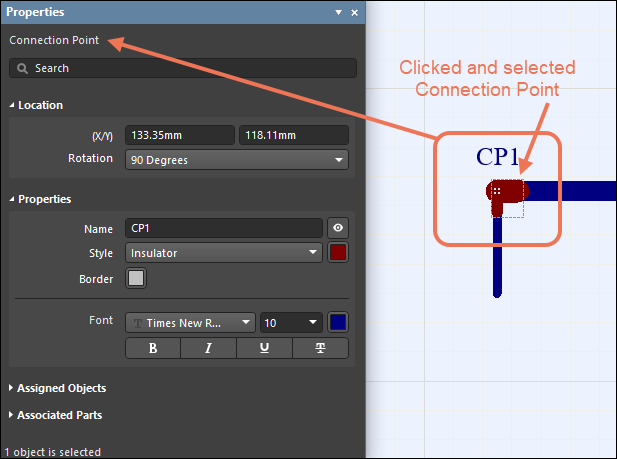Click the Search field in Properties
The height and width of the screenshot is (459, 617).
pos(183,68)
